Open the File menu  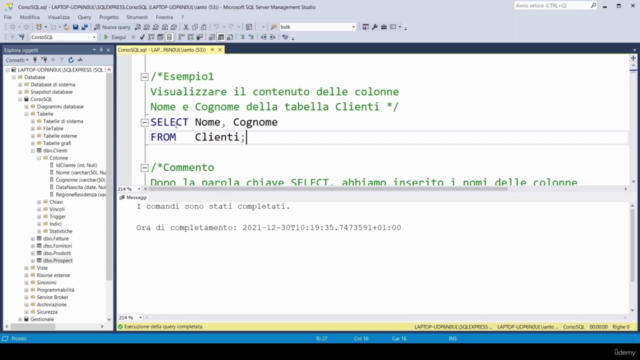[8, 17]
